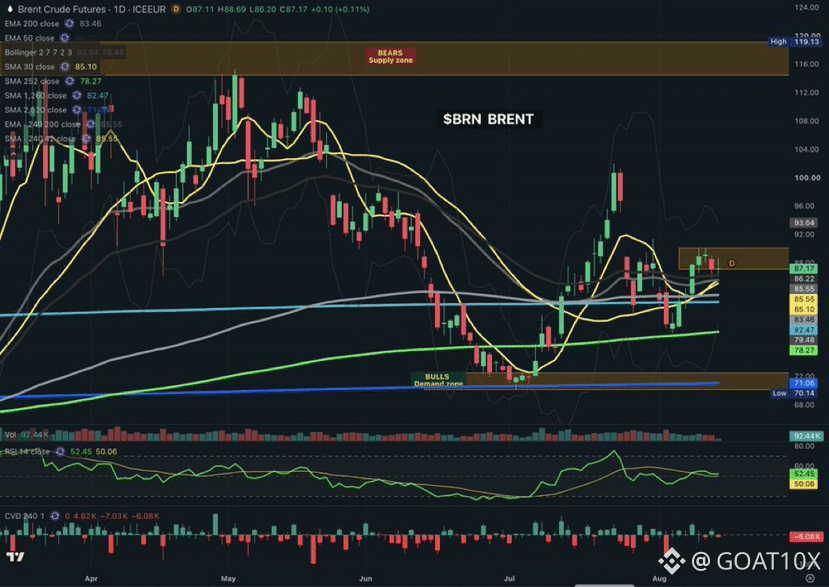The height and width of the screenshot is (587, 829).
Task: Click the circular icon beside SMA 1,260 close
Action: pos(77,96)
